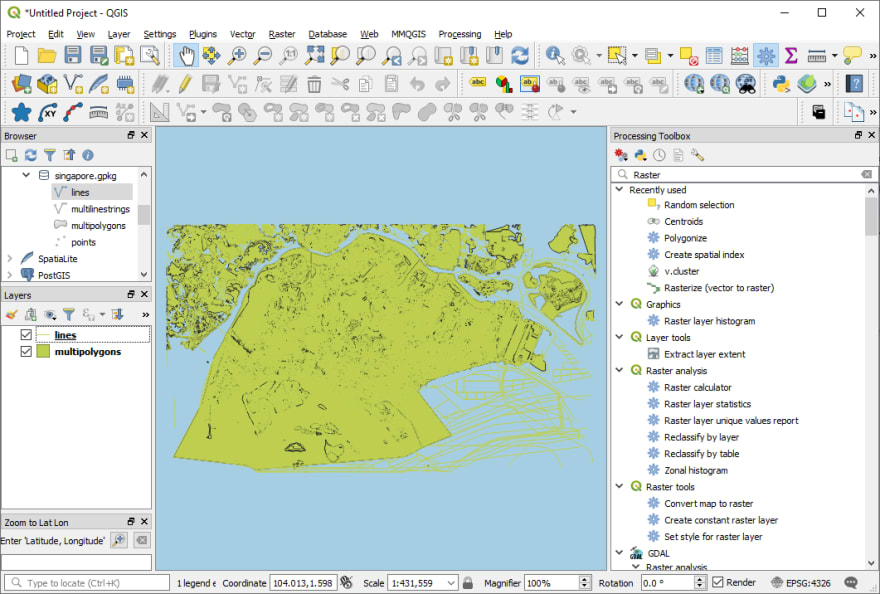Toggle the Render checkbox
This screenshot has width=880, height=594.
point(718,582)
